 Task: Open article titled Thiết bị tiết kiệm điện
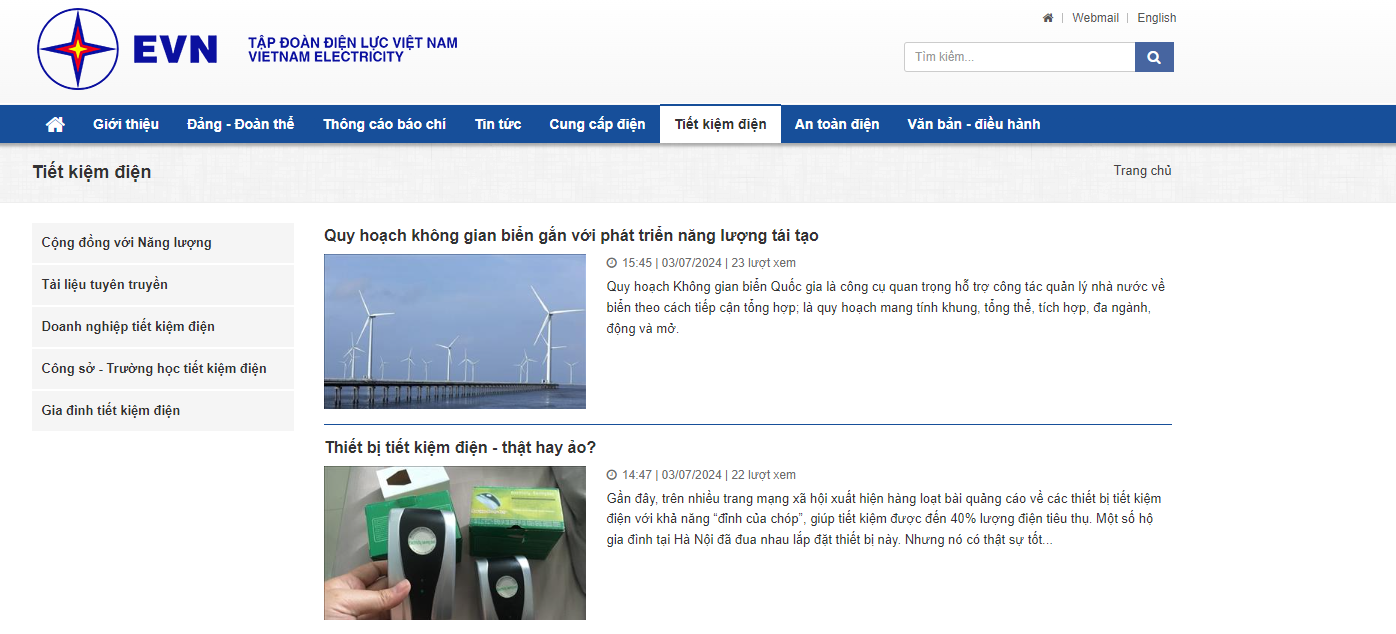[x=460, y=447]
